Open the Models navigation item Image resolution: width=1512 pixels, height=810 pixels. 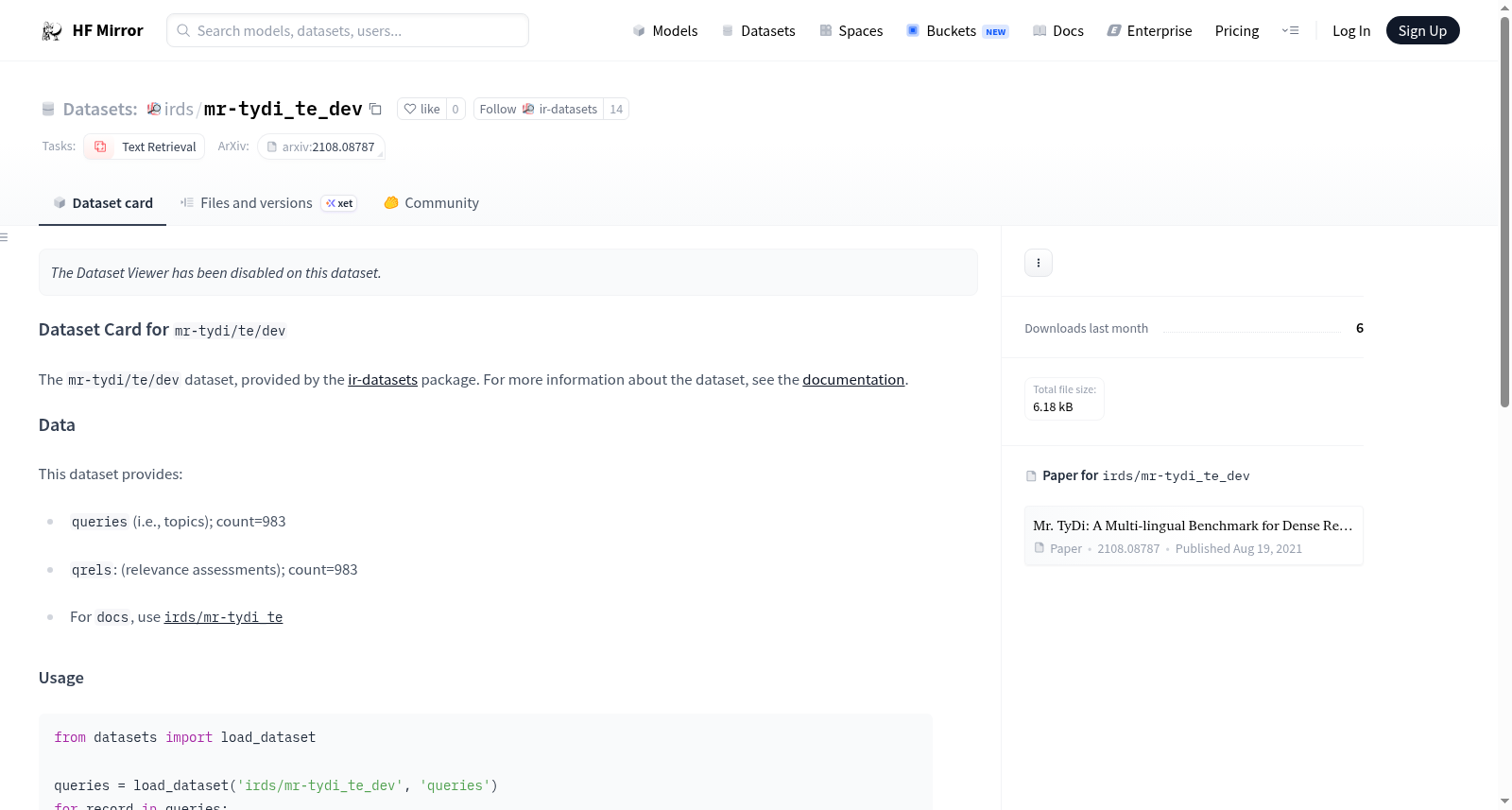coord(665,31)
